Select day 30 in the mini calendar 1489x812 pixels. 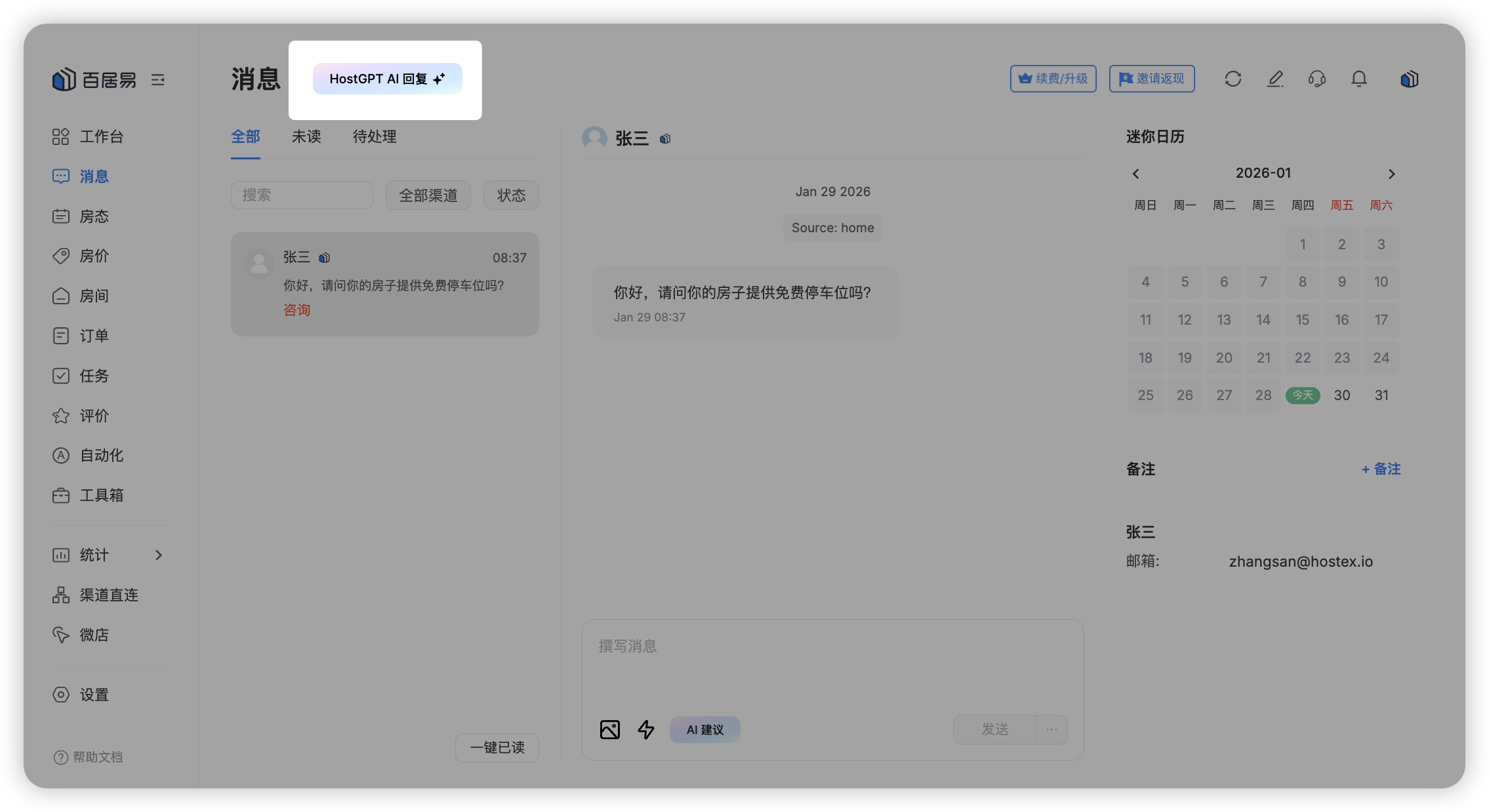tap(1341, 395)
